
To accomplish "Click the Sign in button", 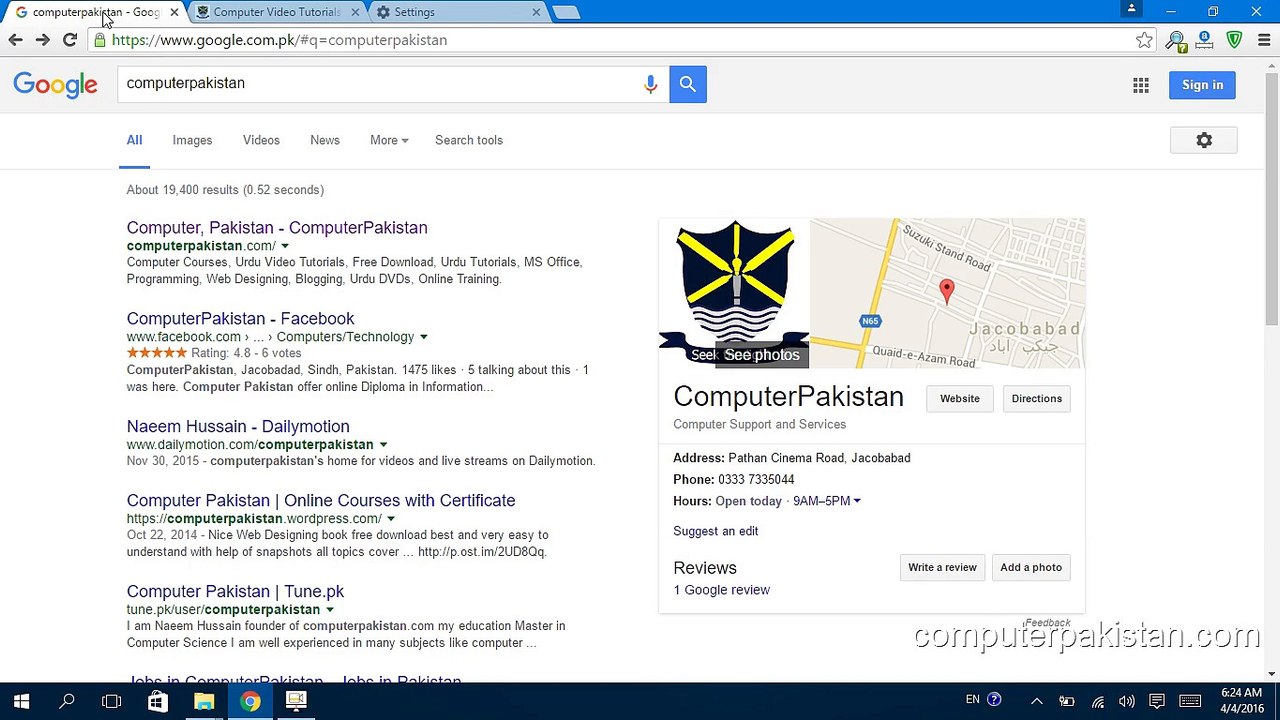I will pyautogui.click(x=1202, y=85).
